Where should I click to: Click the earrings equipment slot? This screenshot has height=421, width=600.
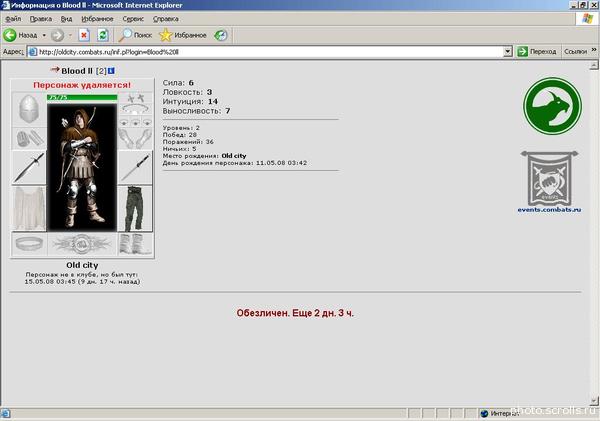pos(135,98)
